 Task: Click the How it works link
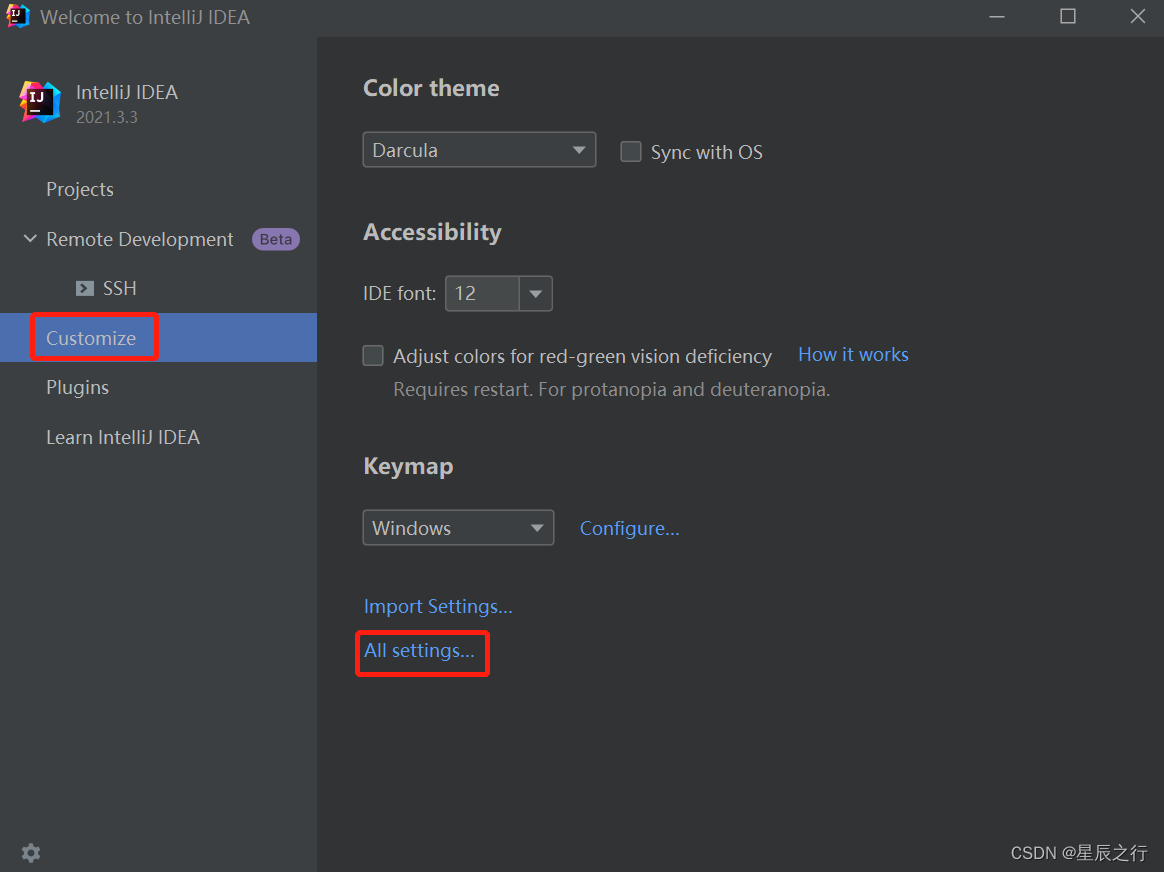coord(853,355)
